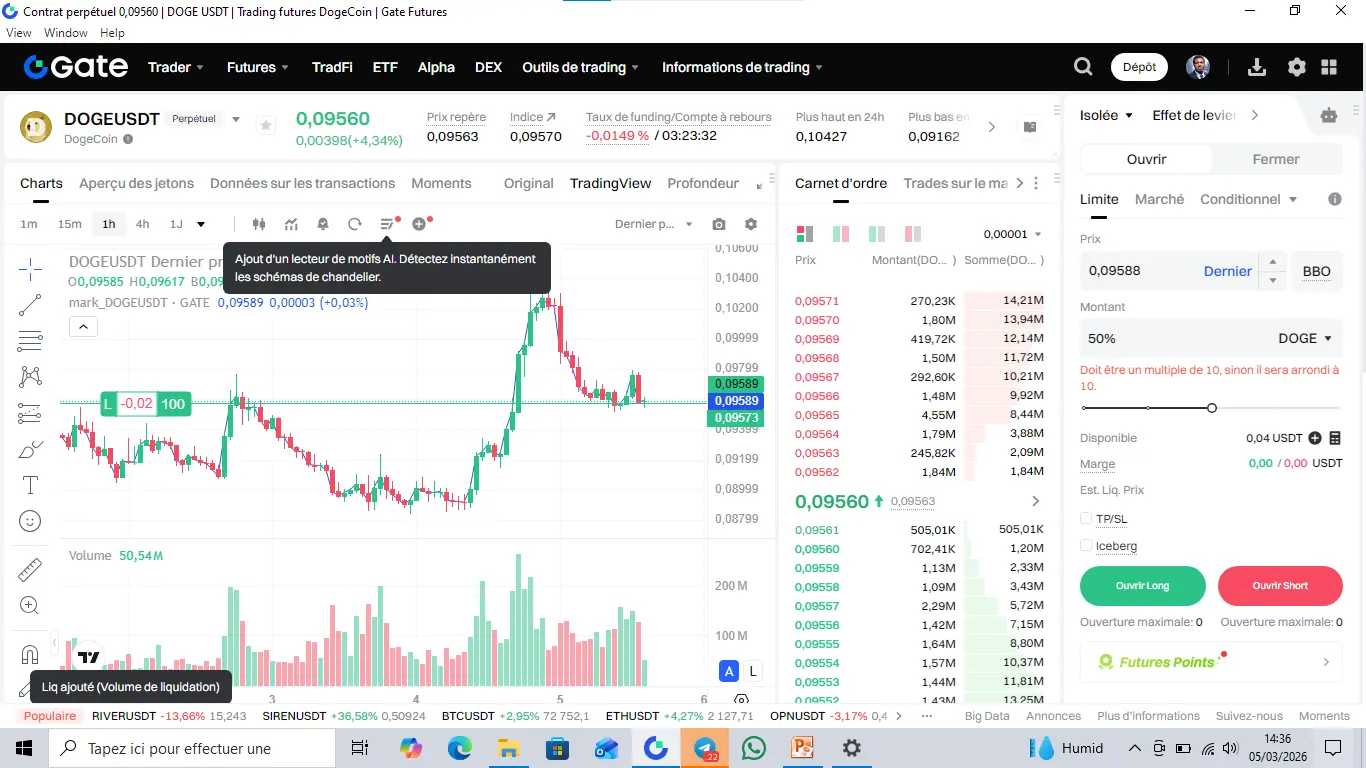Show both bids and asks order book view
1366x768 pixels.
[805, 234]
